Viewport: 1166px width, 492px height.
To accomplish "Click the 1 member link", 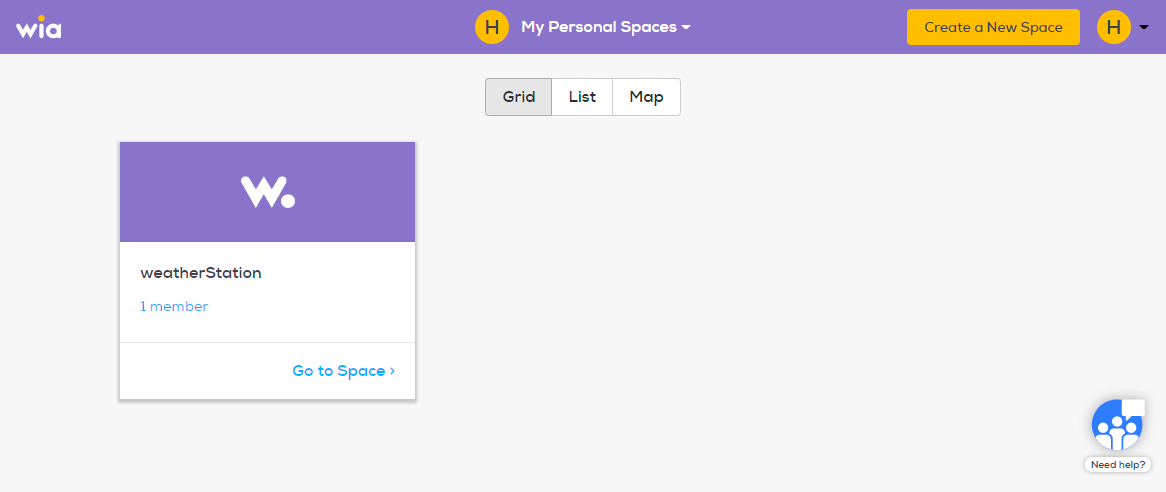I will pos(174,306).
